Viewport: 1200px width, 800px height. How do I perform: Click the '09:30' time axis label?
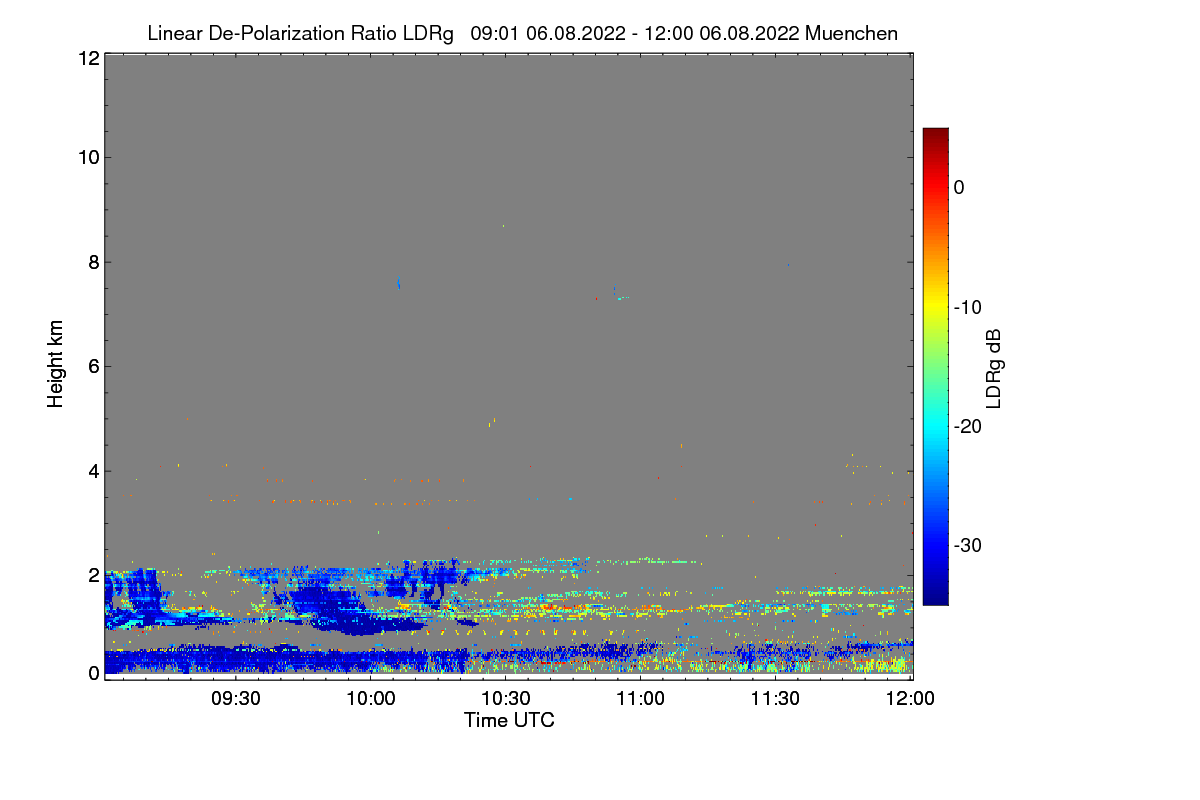pyautogui.click(x=236, y=698)
